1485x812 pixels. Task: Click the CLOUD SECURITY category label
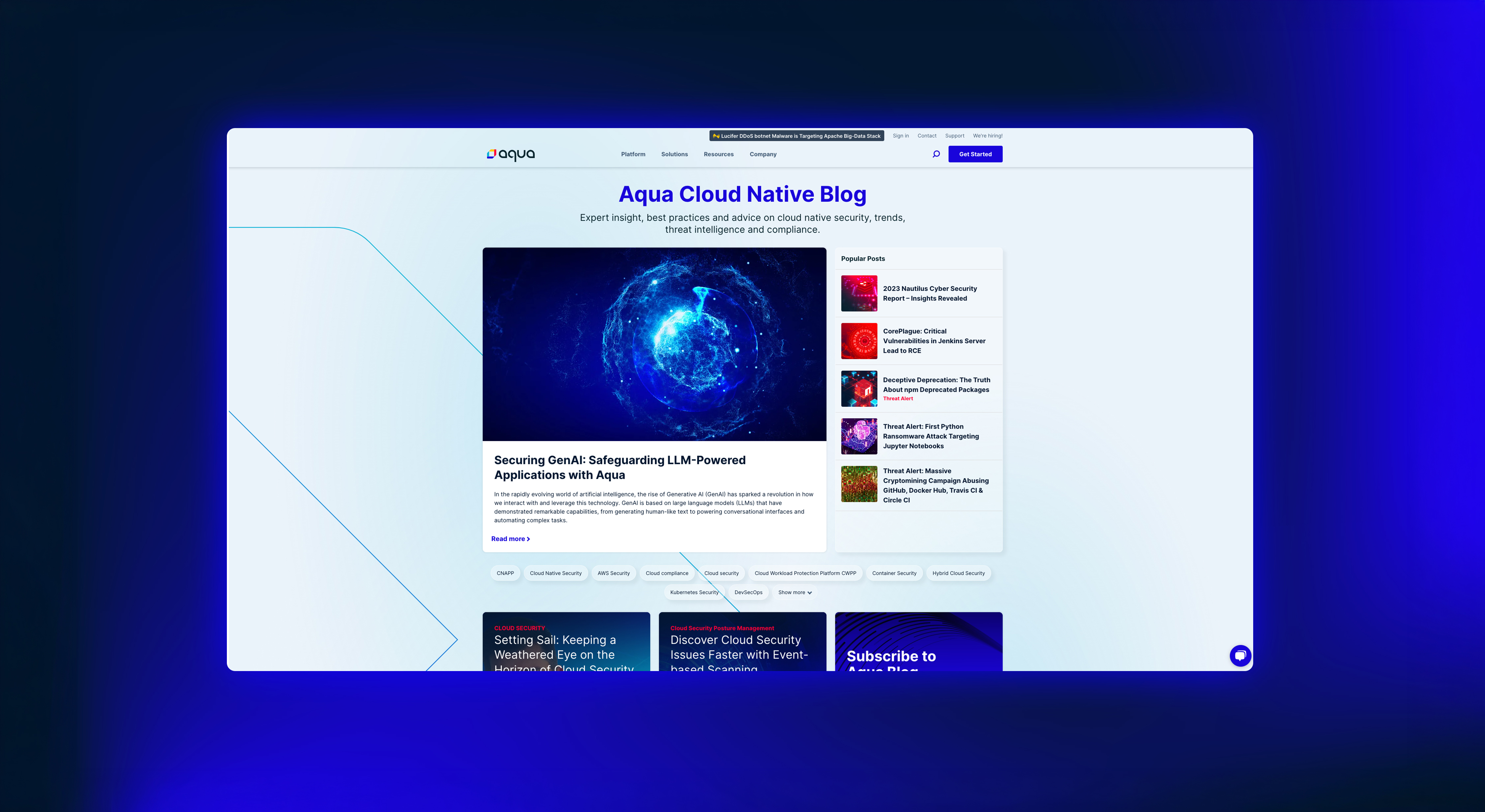coord(519,628)
